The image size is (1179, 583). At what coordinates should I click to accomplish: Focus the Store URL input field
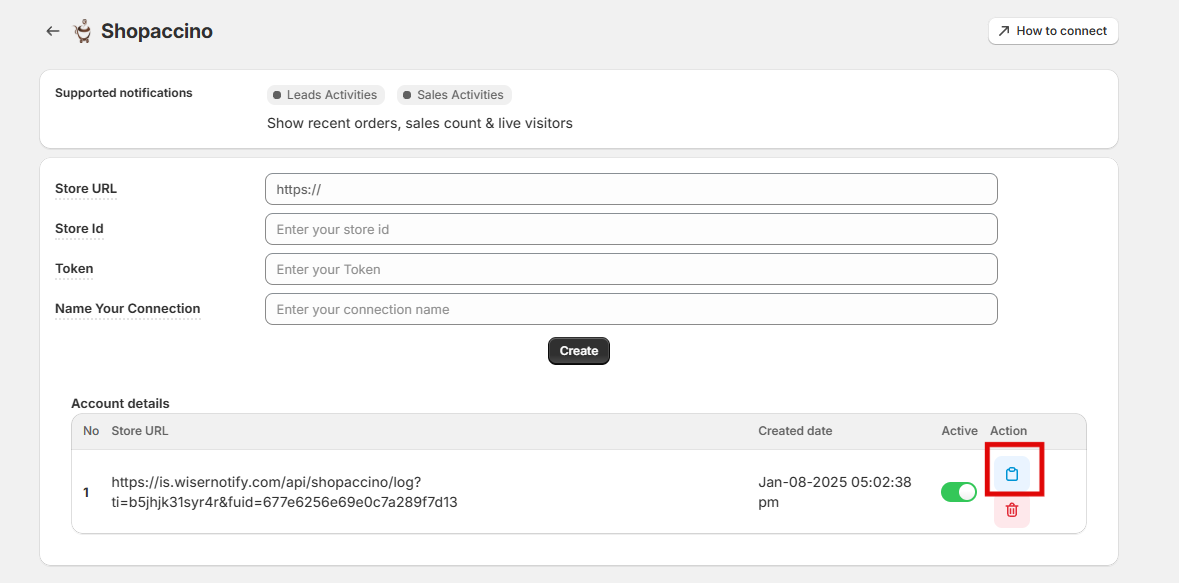[x=631, y=189]
